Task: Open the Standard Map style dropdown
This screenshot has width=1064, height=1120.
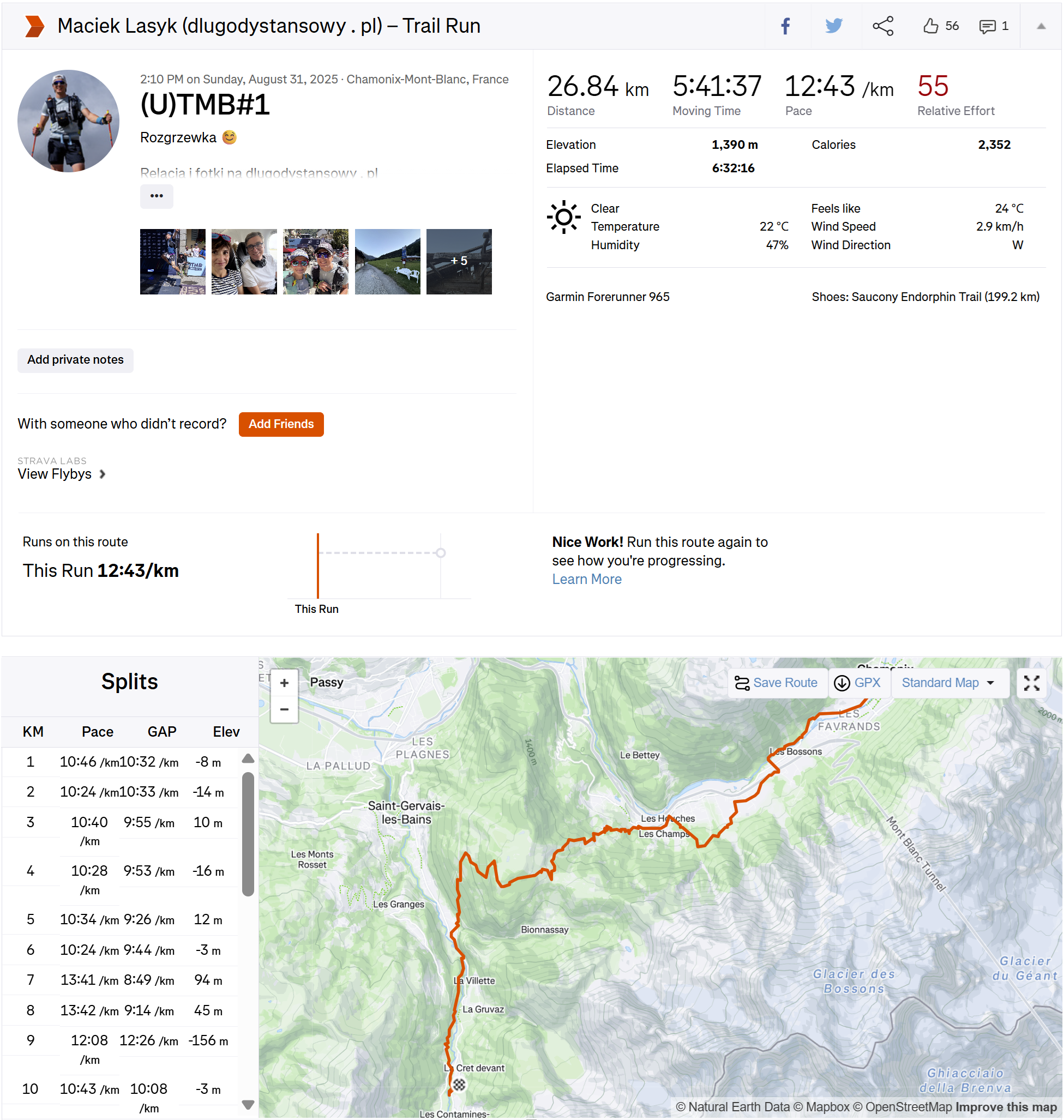Action: [948, 683]
